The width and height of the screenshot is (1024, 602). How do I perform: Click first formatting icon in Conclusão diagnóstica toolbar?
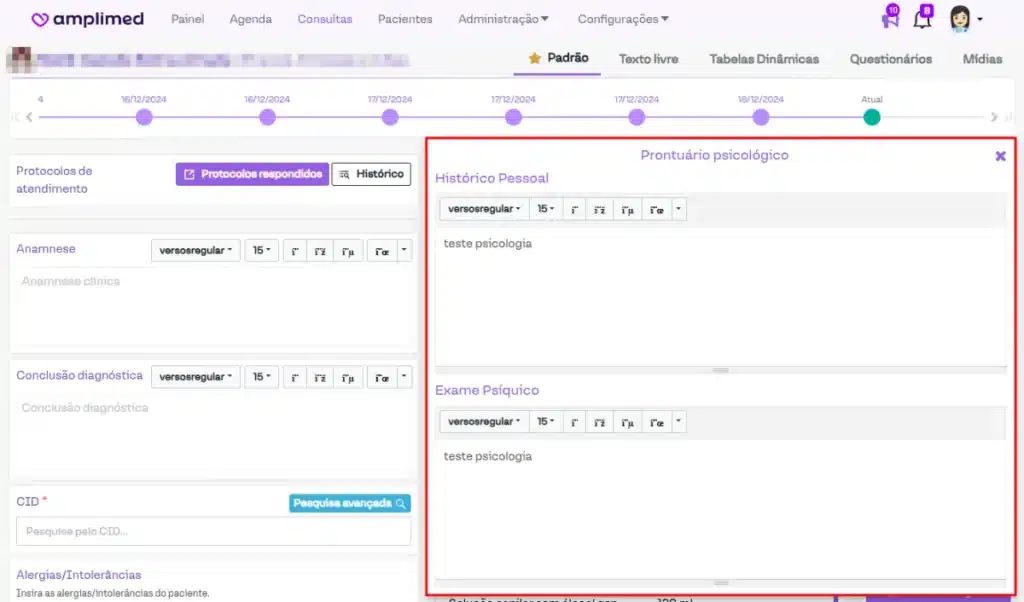pyautogui.click(x=294, y=376)
